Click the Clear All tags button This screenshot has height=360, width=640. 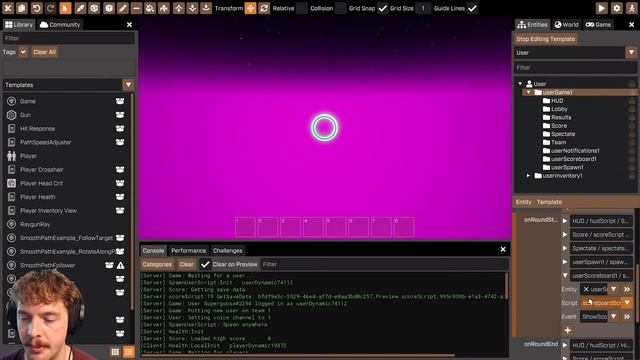pyautogui.click(x=44, y=52)
